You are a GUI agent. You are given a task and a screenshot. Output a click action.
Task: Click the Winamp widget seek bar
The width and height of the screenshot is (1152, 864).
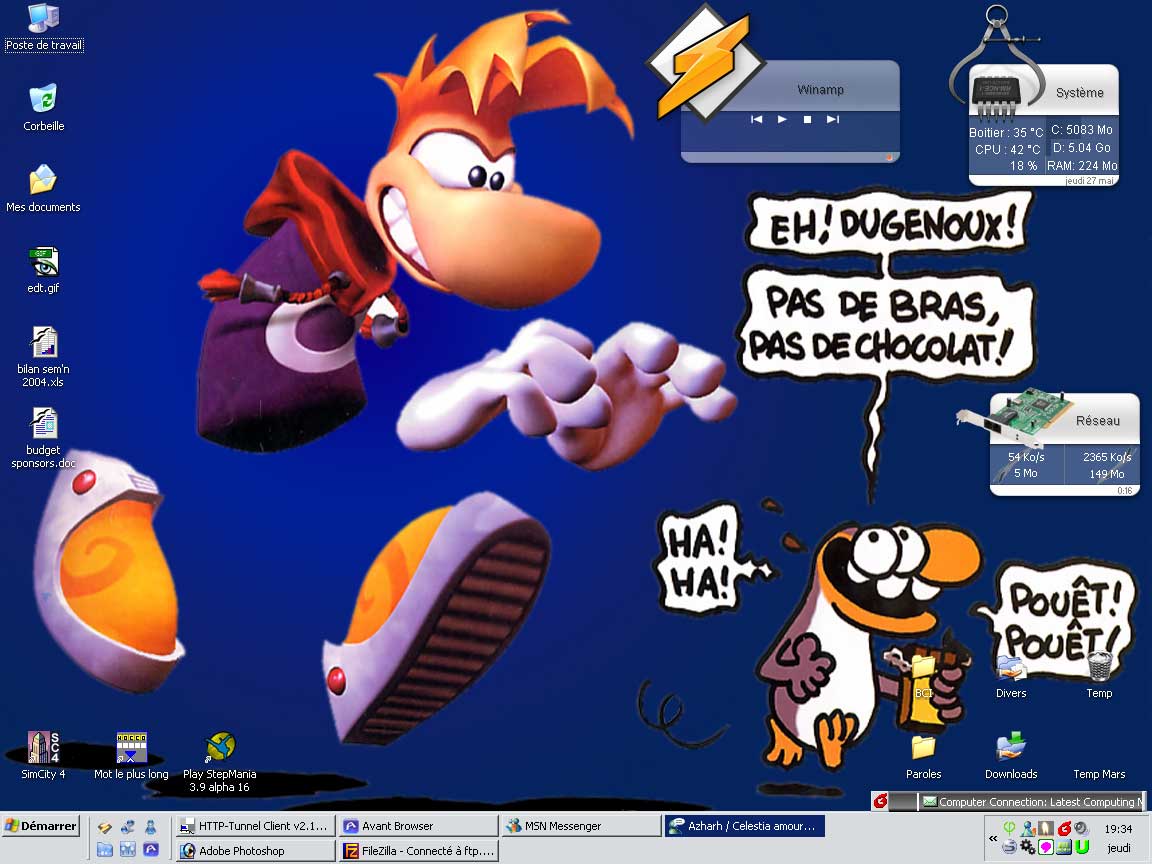[x=790, y=157]
